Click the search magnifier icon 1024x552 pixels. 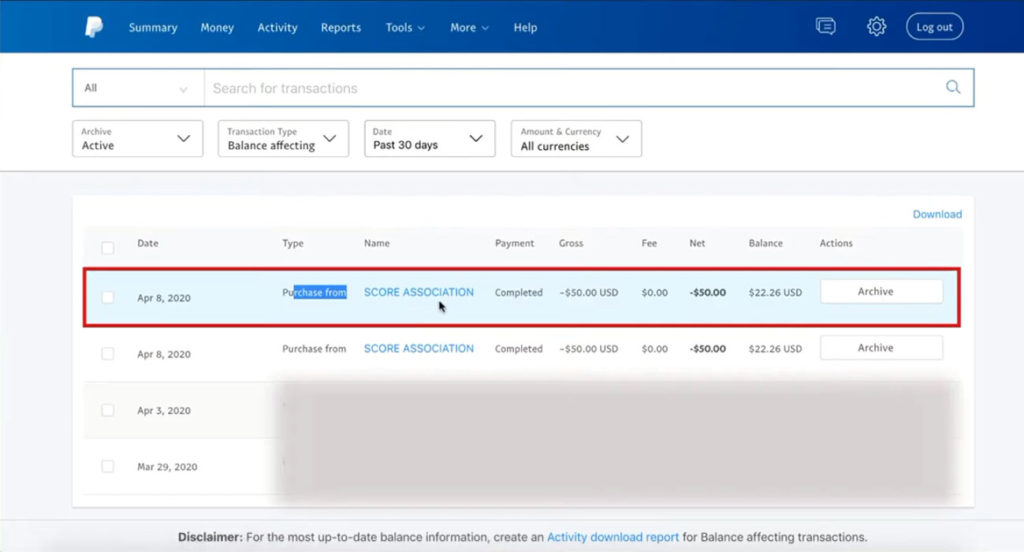(x=953, y=87)
